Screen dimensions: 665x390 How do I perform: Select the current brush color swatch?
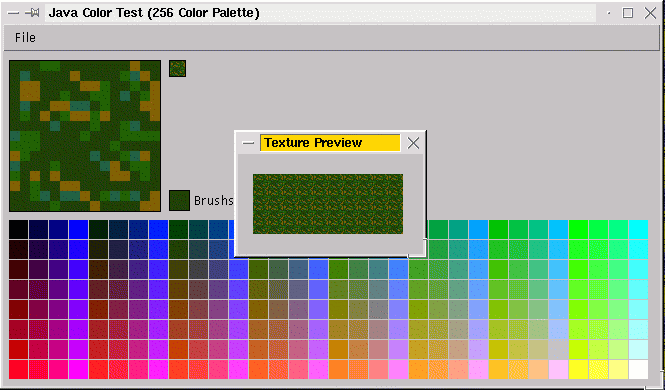179,200
